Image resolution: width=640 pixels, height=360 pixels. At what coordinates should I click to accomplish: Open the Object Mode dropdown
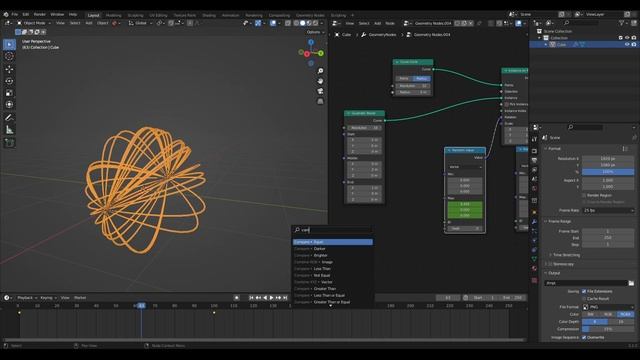(x=33, y=23)
